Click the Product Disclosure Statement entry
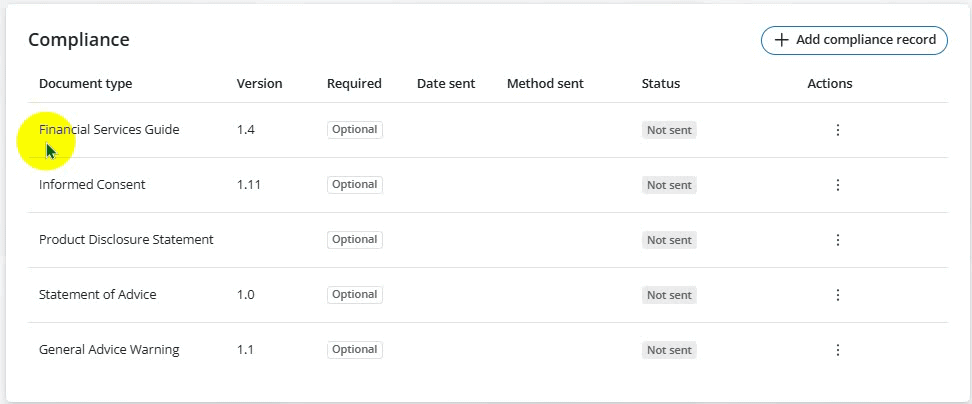The height and width of the screenshot is (404, 972). (126, 240)
